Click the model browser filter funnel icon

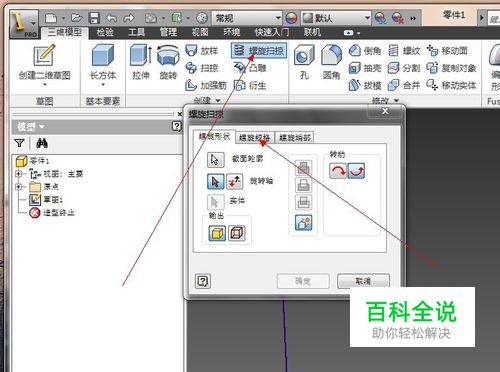point(20,143)
